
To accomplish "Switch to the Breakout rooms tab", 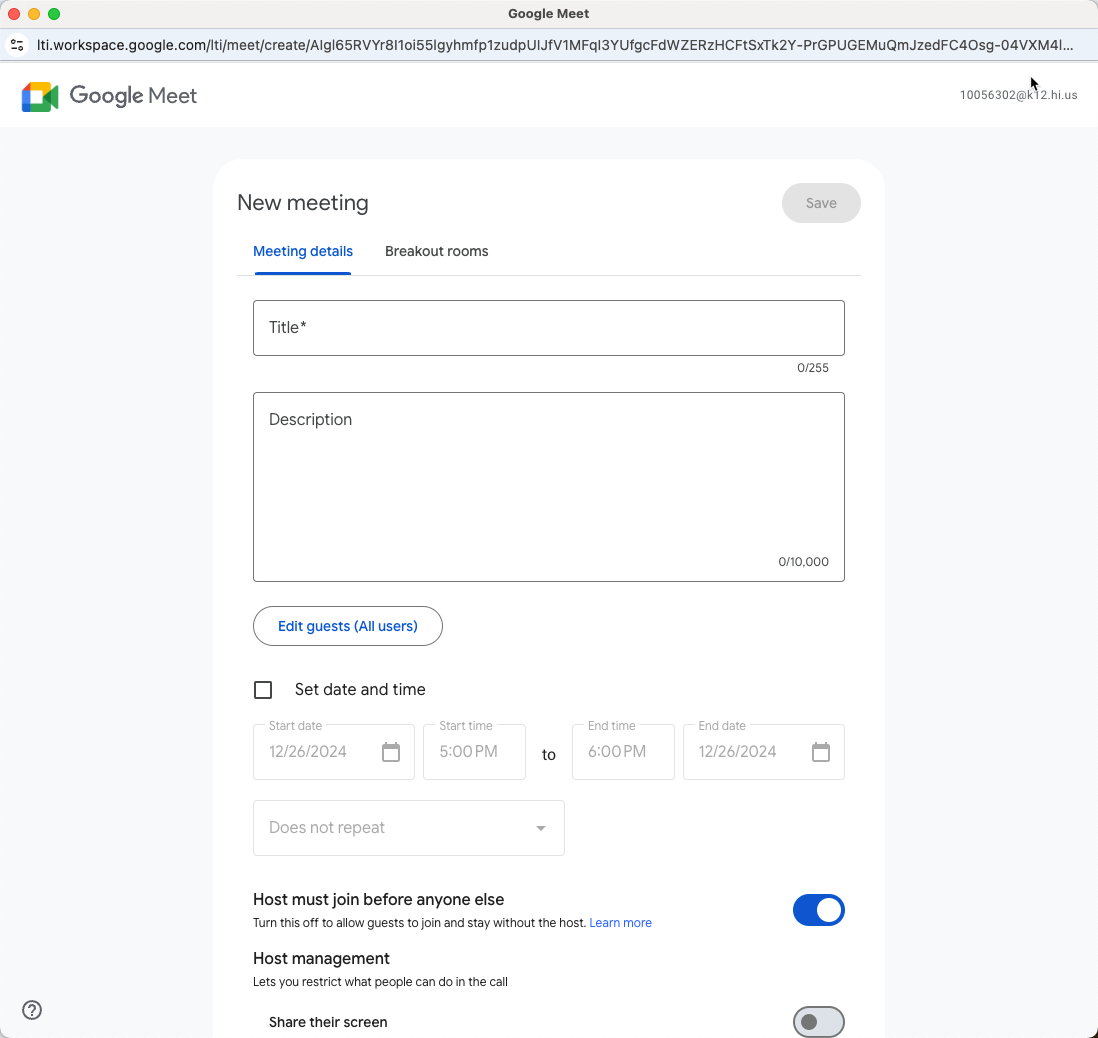I will [x=437, y=251].
